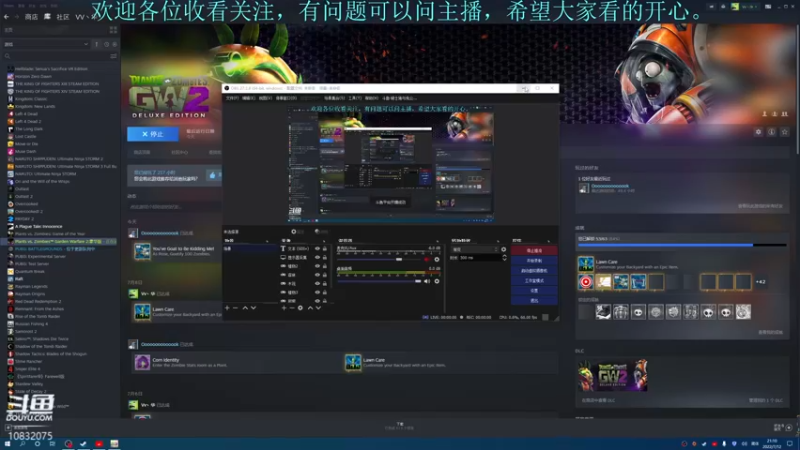The image size is (800, 450).
Task: Select Red Dead Redemption 2 in library
Action: coord(38,302)
